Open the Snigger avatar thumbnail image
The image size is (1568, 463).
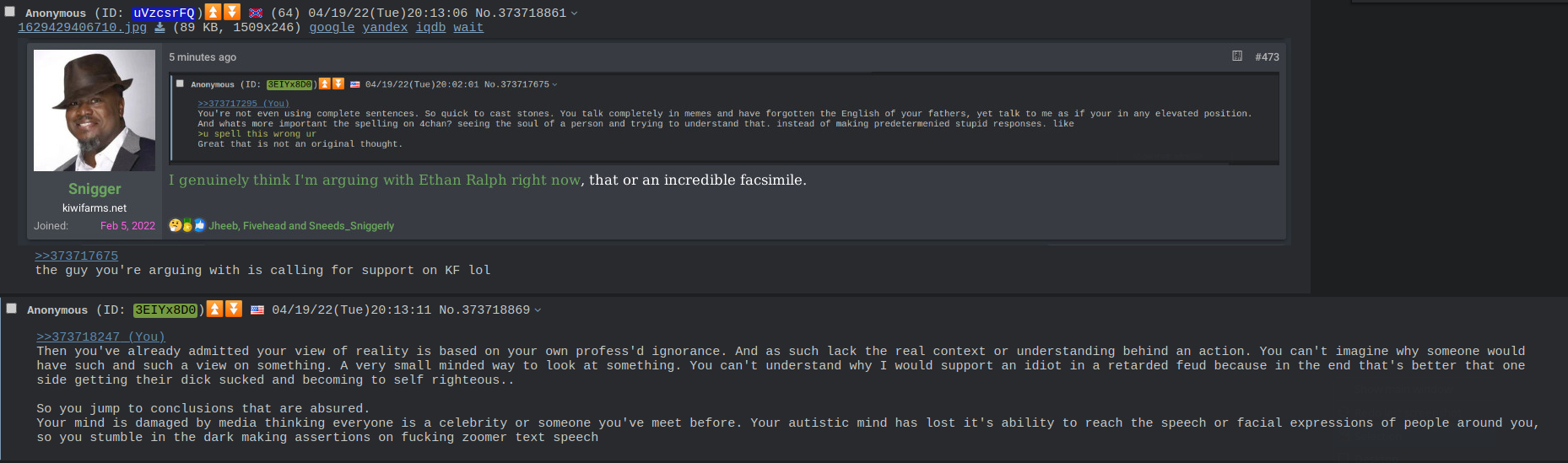[95, 110]
